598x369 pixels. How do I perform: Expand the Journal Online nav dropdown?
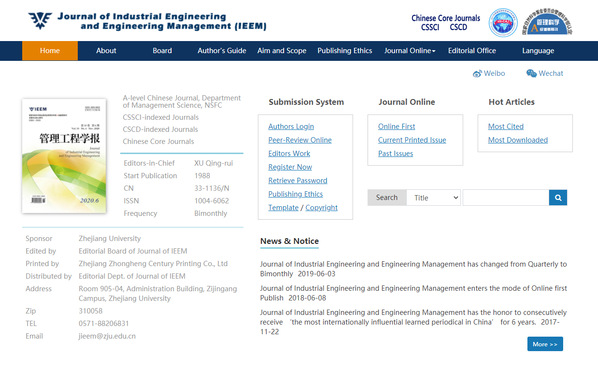tap(410, 51)
